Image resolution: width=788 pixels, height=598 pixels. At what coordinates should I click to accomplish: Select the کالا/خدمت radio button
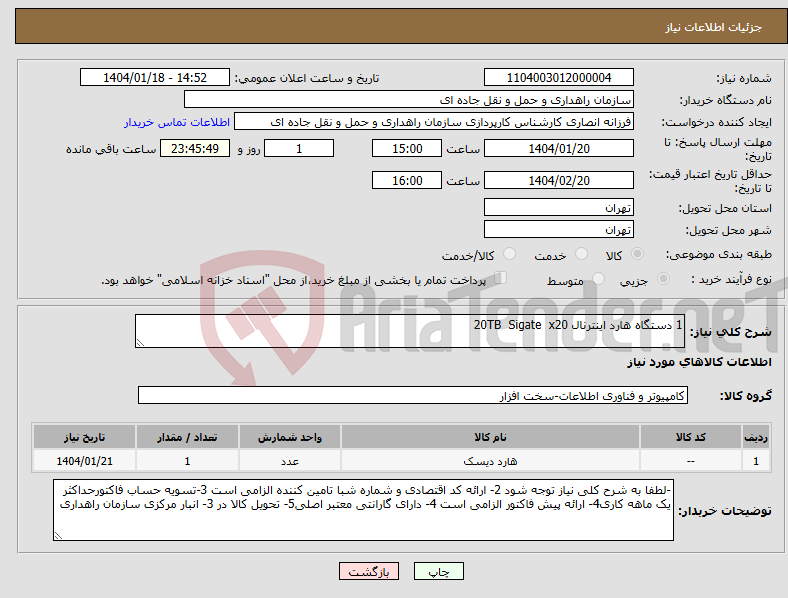pos(509,254)
